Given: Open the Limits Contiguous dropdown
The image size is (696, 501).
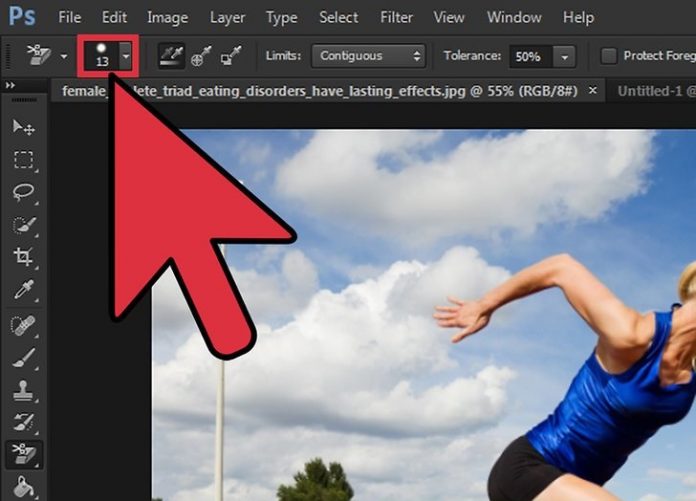Looking at the screenshot, I should pyautogui.click(x=367, y=56).
